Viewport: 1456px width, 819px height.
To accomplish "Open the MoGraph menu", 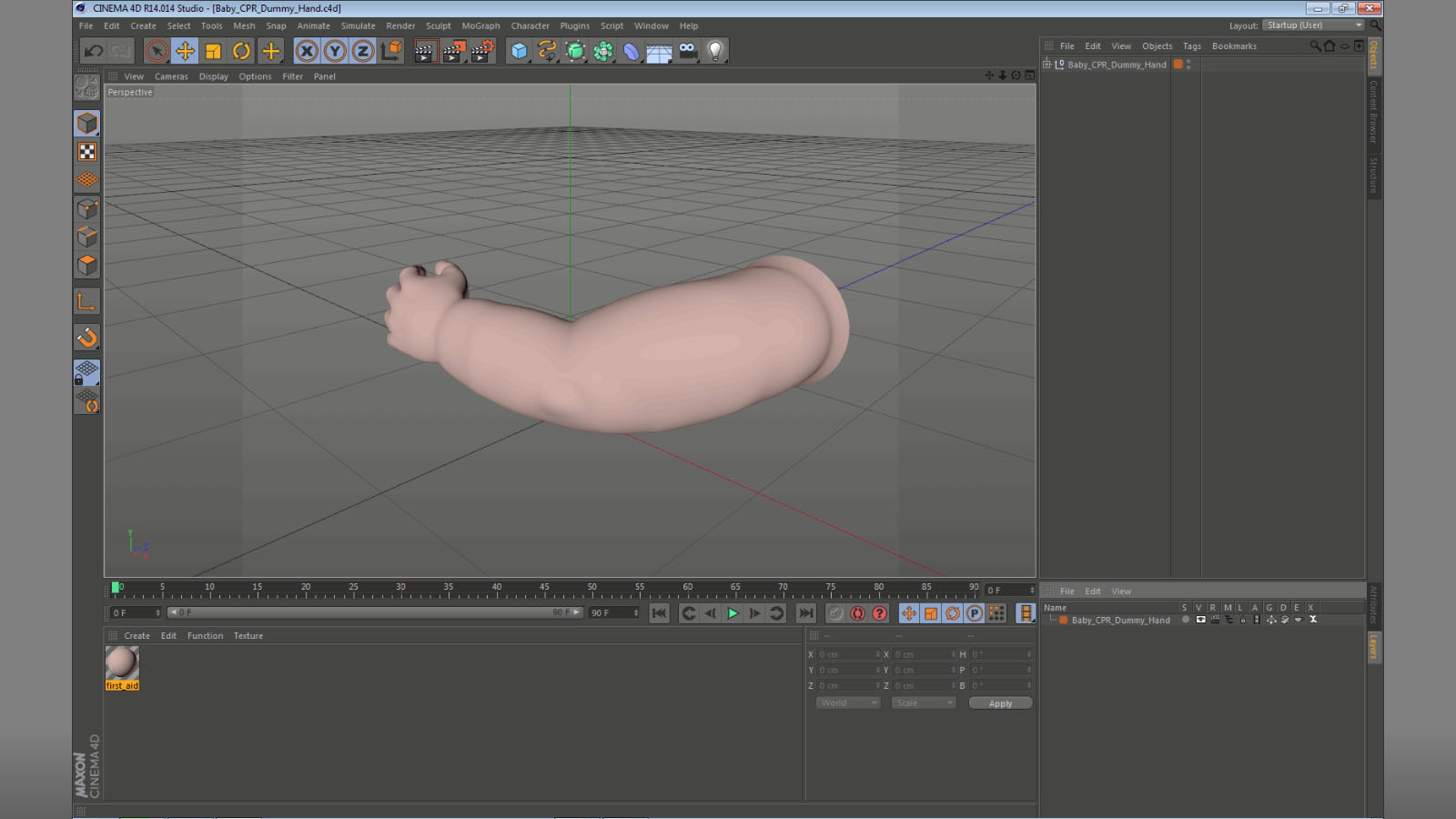I will tap(480, 26).
